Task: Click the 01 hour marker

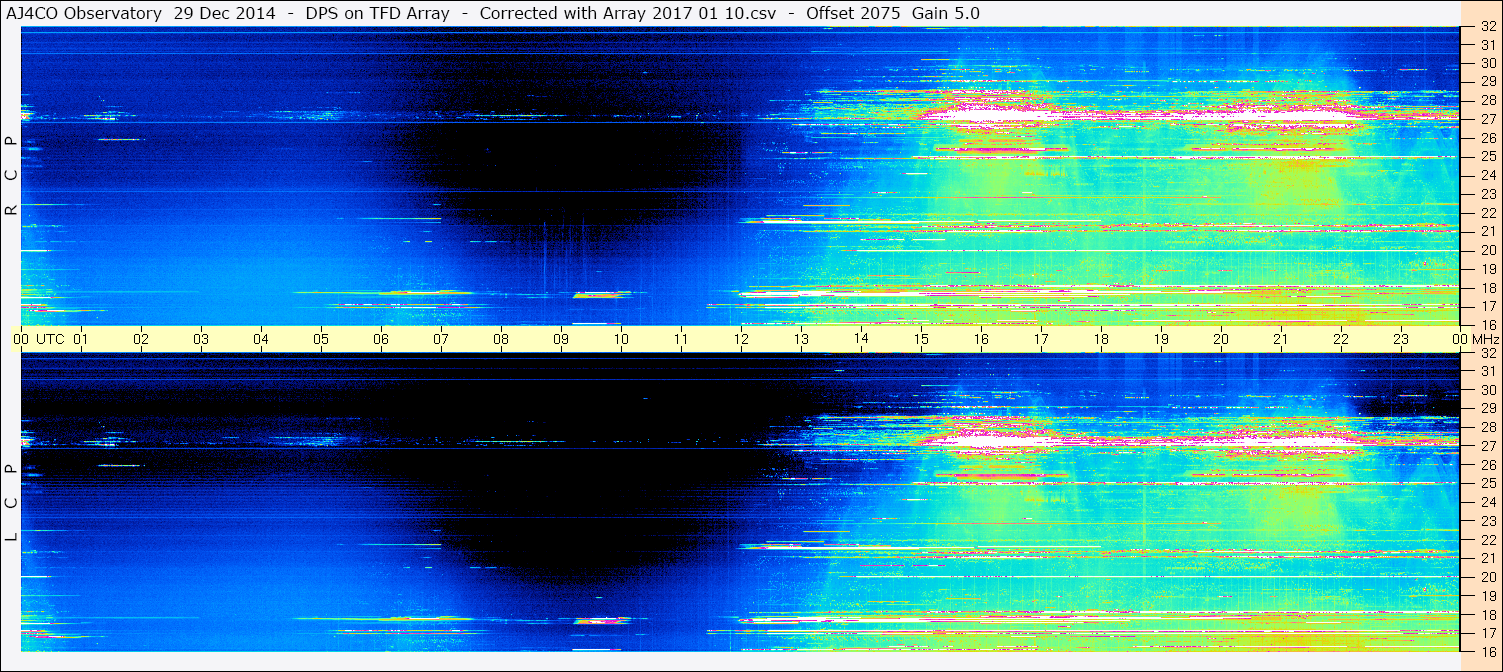Action: (81, 339)
